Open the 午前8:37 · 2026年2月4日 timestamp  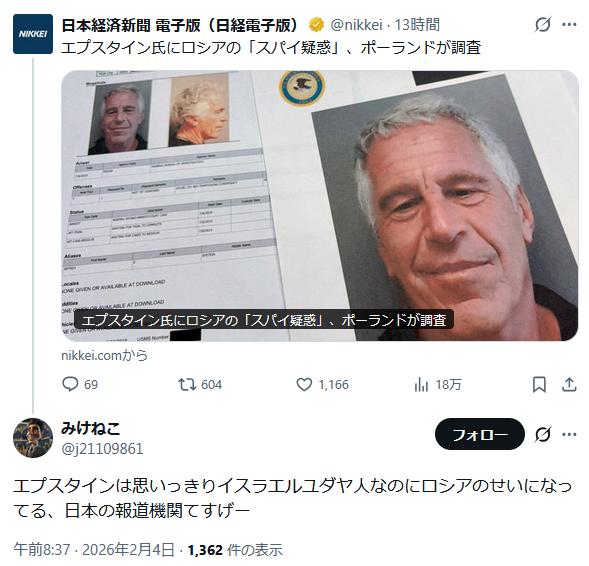(94, 550)
